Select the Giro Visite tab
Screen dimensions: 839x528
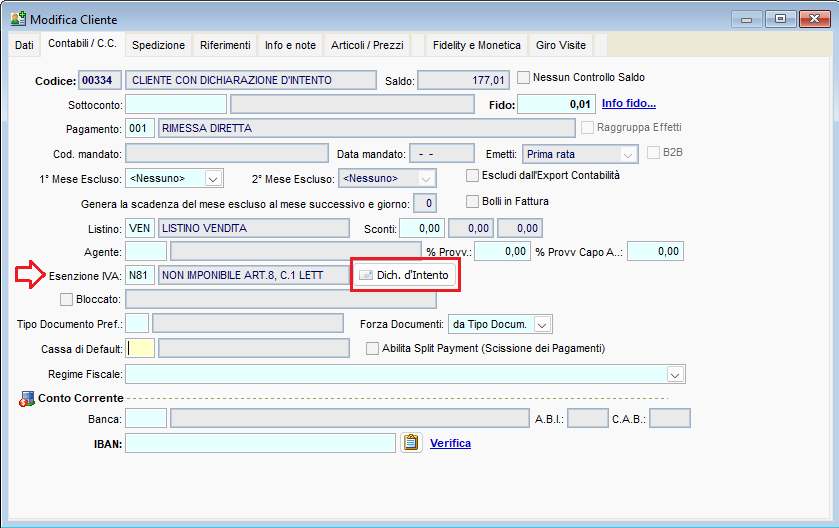point(560,46)
